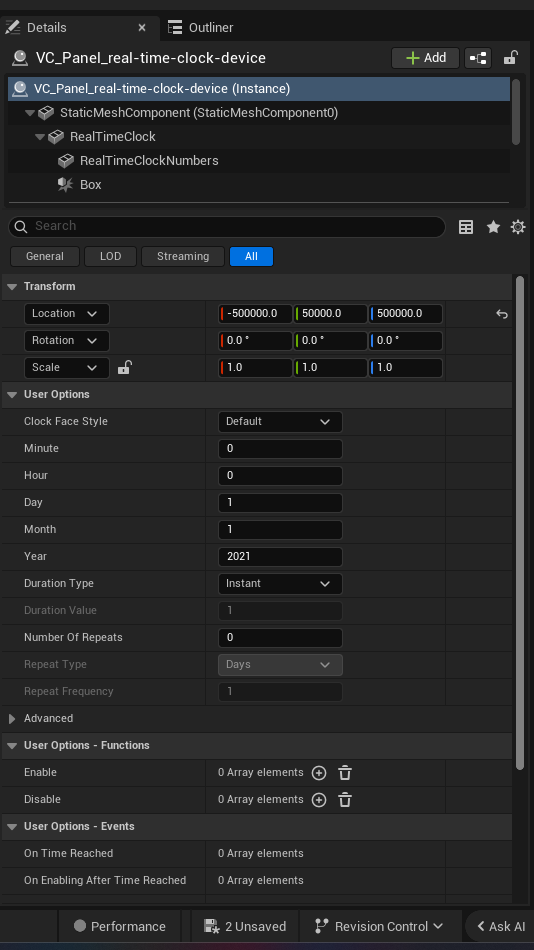Open the Revision Control menu

(379, 926)
